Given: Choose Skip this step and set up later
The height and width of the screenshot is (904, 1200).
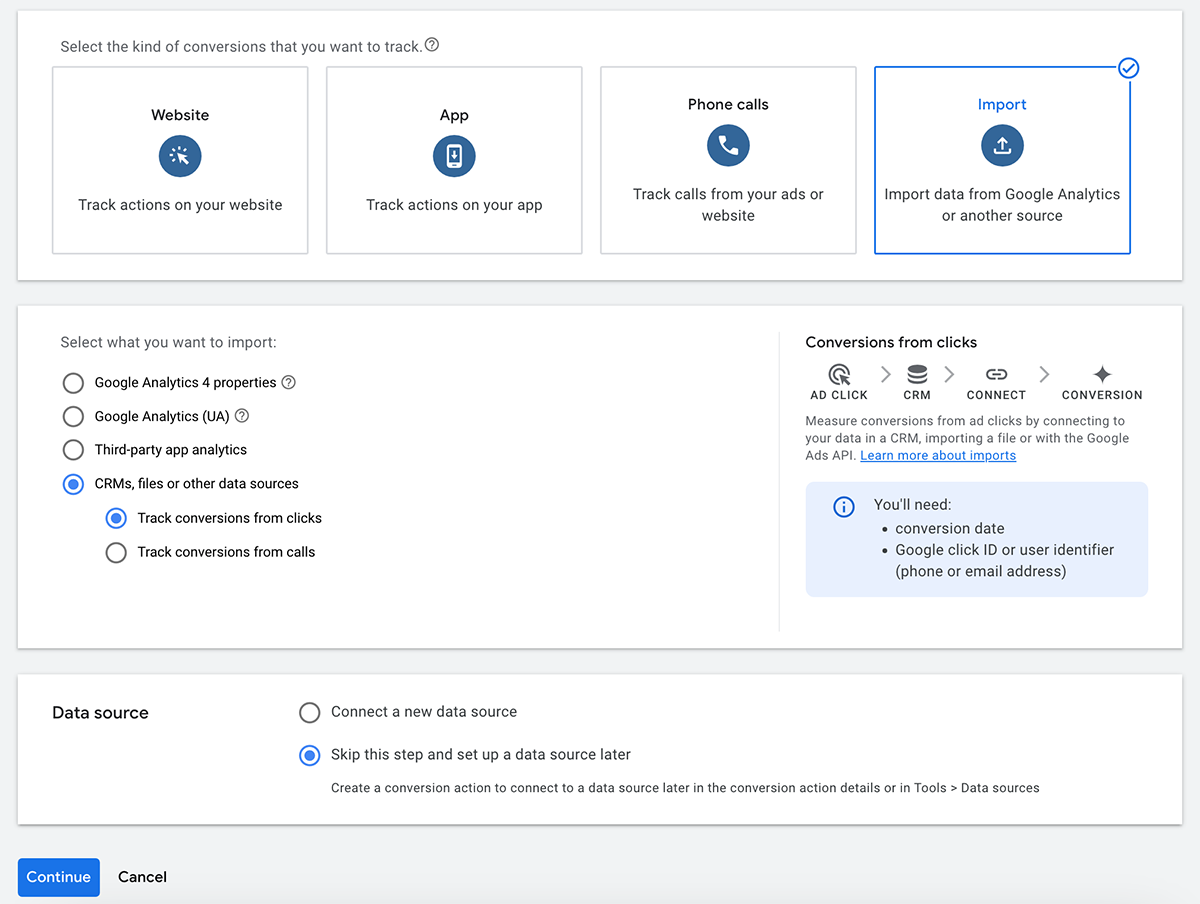Looking at the screenshot, I should 310,755.
